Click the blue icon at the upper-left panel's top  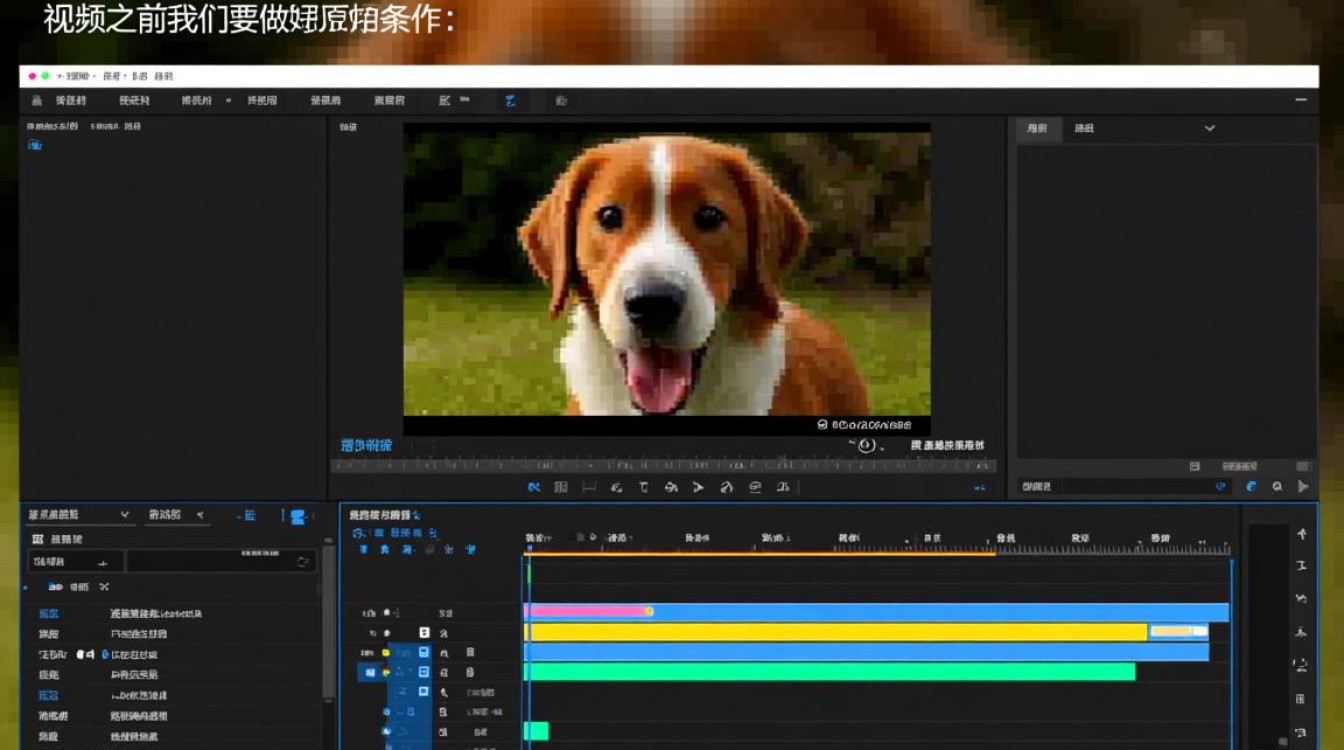click(x=35, y=146)
